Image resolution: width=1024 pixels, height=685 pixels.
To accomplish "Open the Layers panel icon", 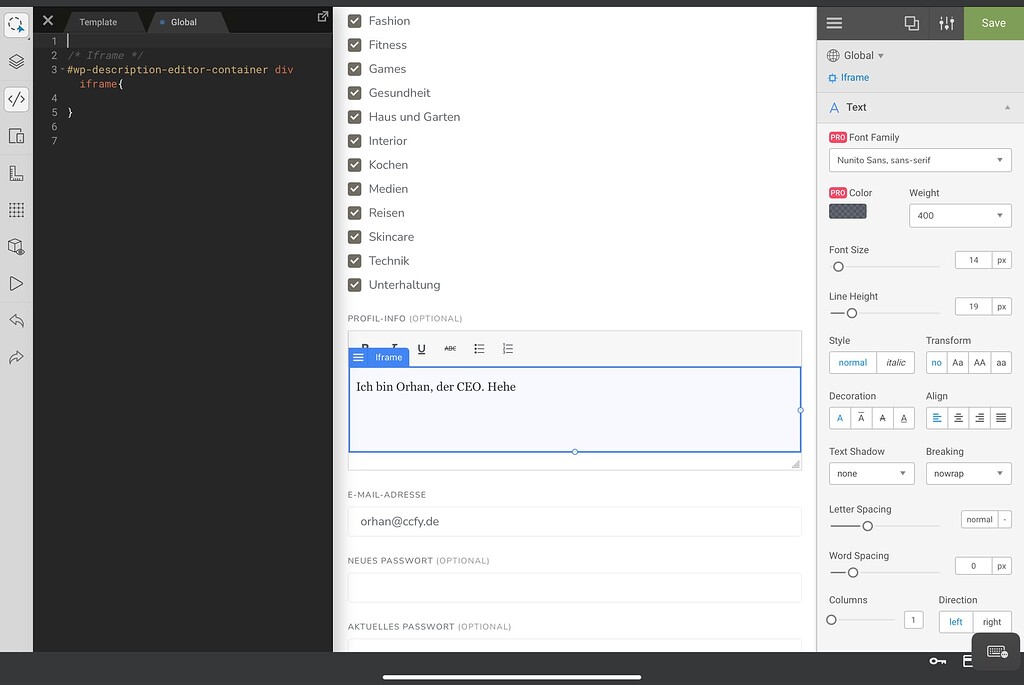I will 16,61.
